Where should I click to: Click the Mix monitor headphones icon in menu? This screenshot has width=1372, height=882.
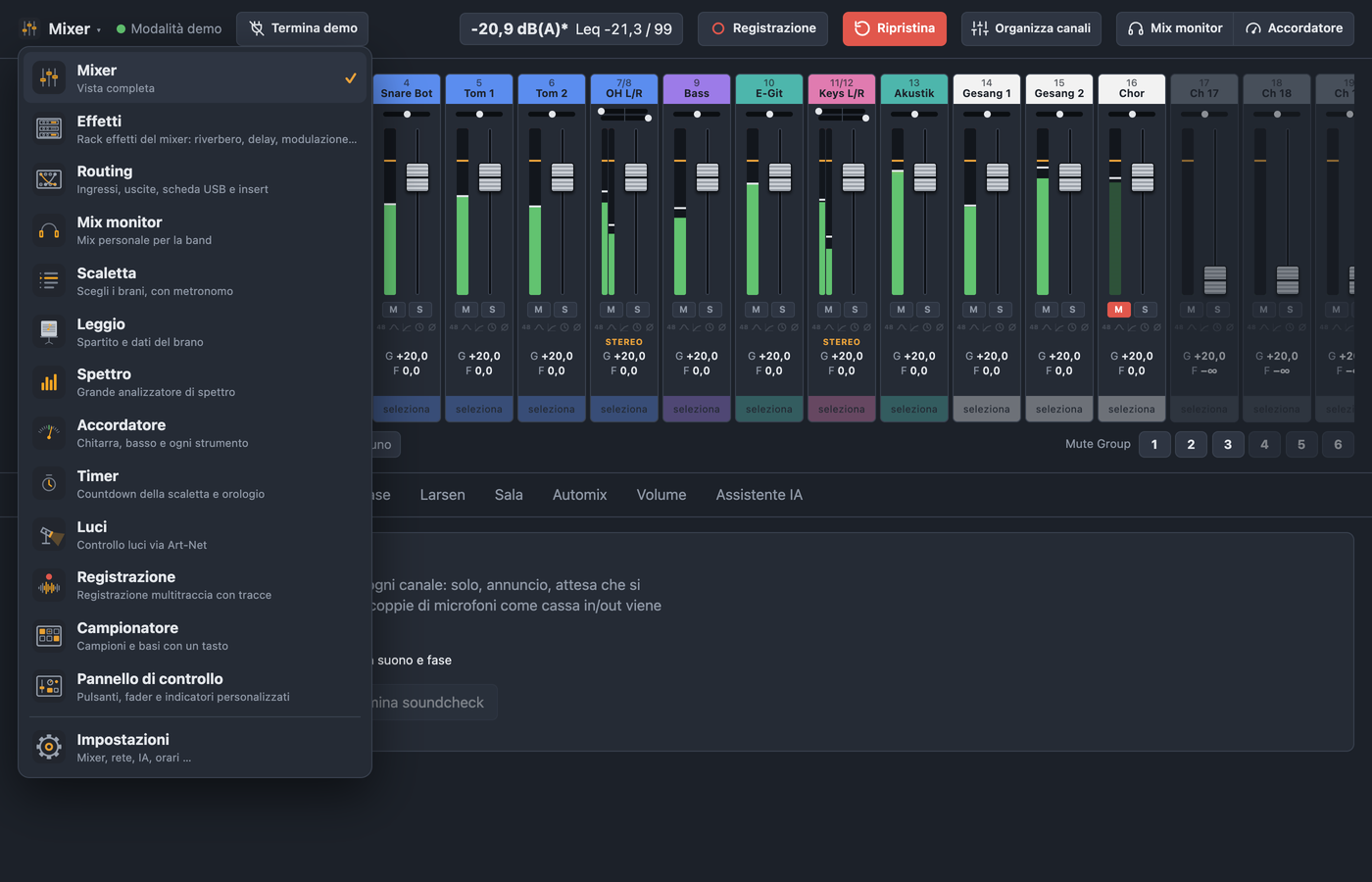coord(49,230)
